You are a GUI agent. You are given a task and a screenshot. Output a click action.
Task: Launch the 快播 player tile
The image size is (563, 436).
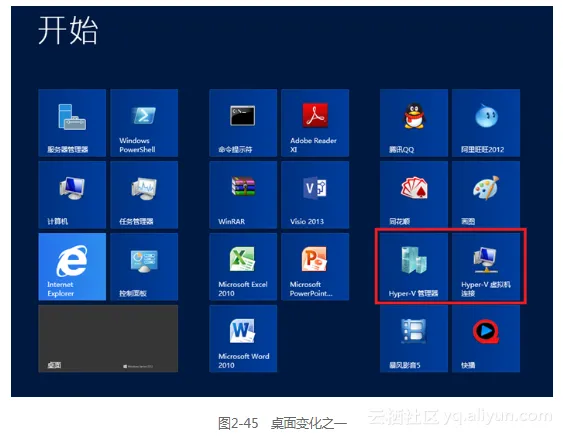click(486, 339)
